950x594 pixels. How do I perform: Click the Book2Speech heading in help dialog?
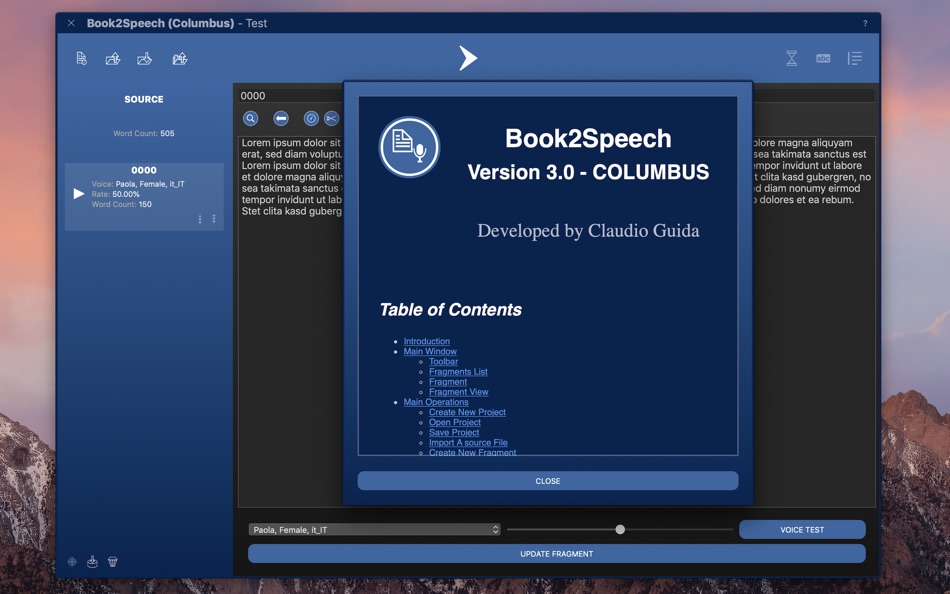tap(588, 139)
